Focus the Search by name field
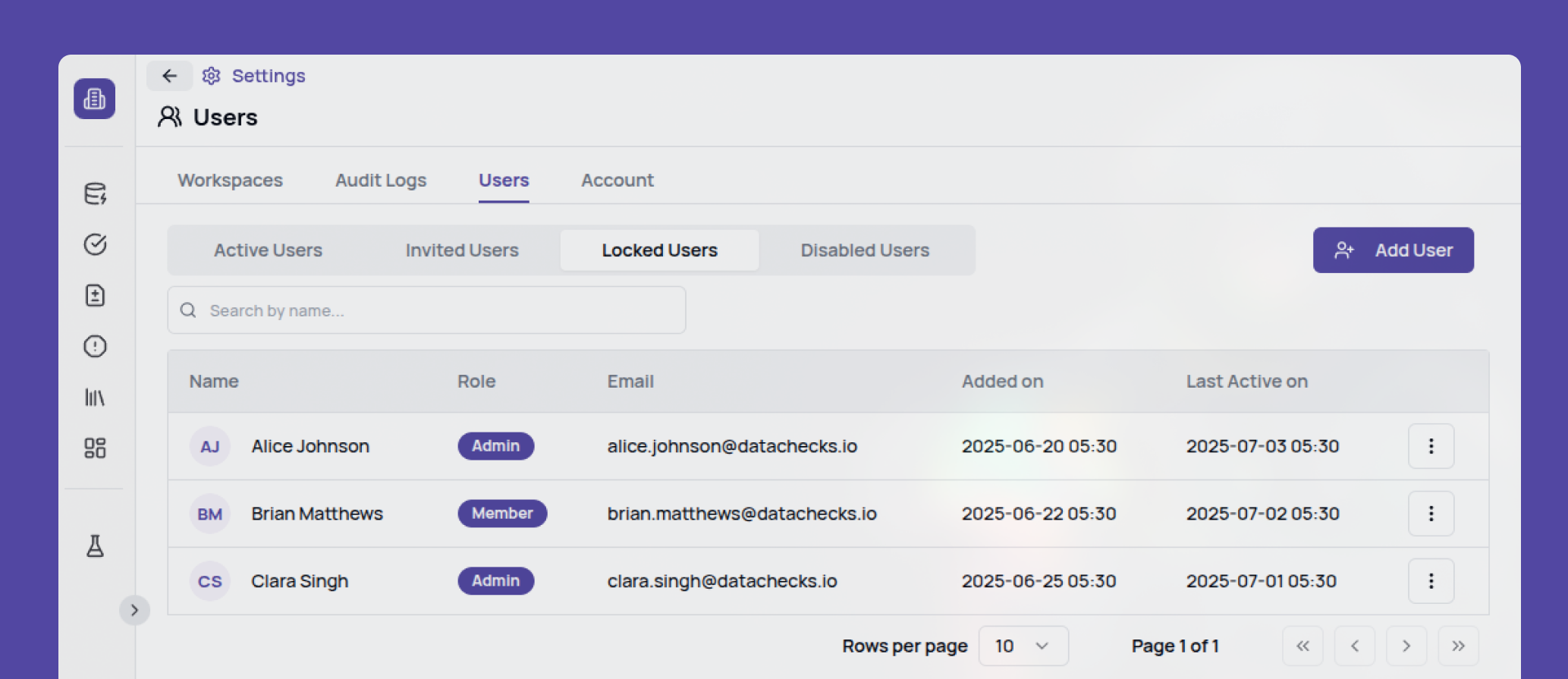 [426, 310]
